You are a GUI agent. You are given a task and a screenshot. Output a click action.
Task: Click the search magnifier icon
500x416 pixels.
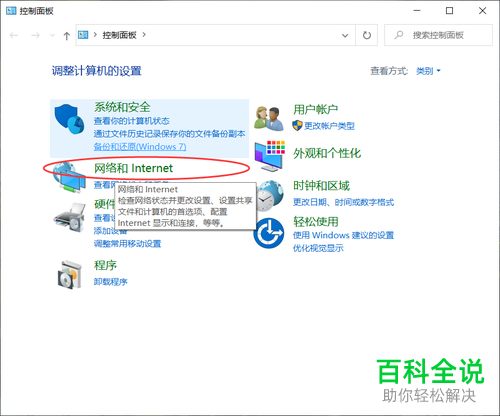[399, 35]
